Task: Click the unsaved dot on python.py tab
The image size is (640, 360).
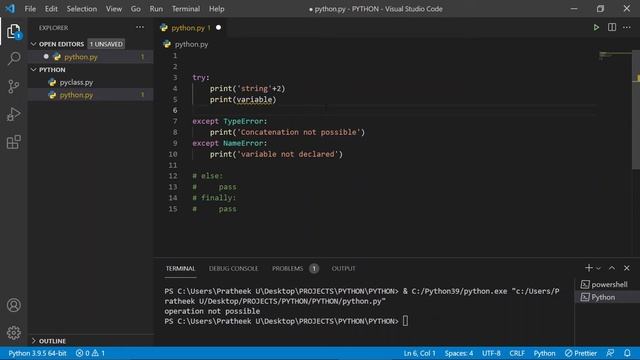Action: [218, 28]
